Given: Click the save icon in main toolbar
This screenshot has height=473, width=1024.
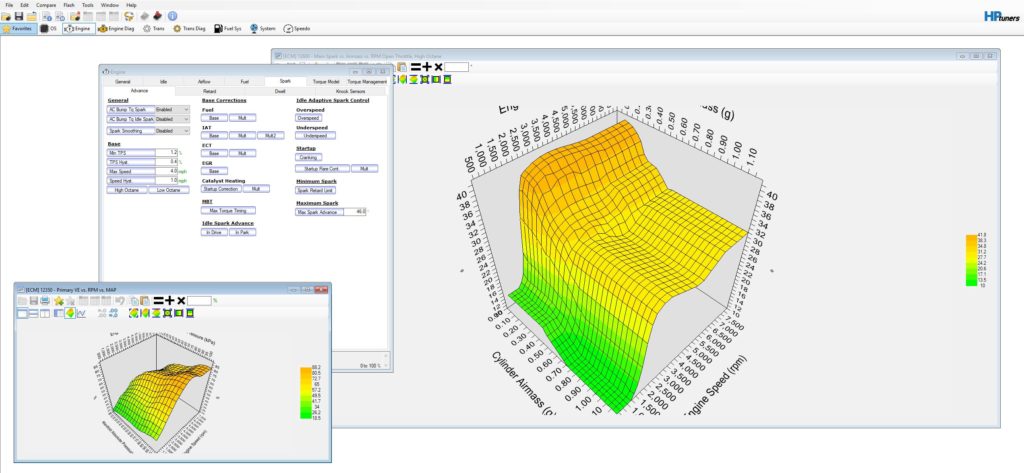Looking at the screenshot, I should [19, 17].
